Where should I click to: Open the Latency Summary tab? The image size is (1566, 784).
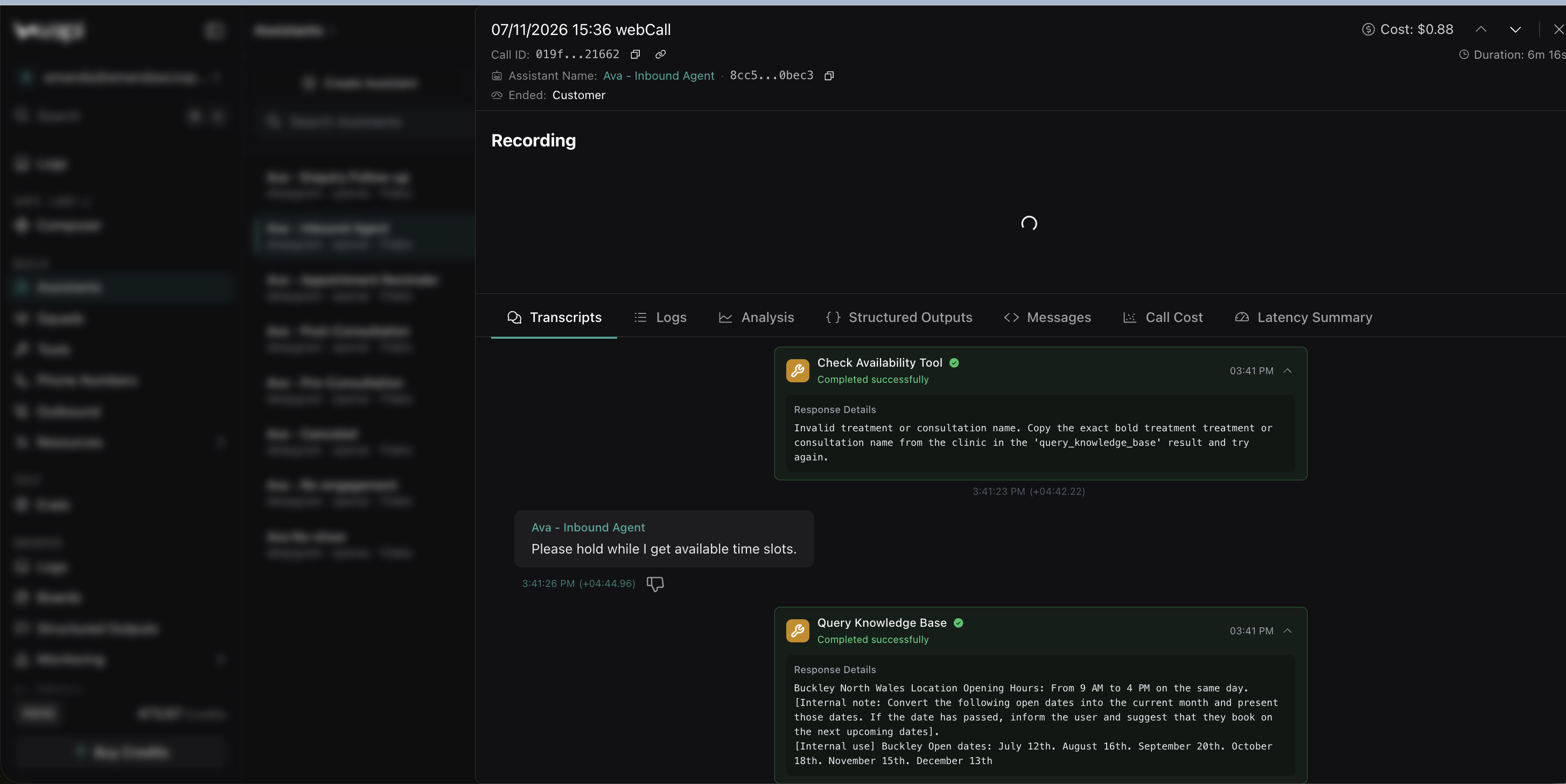[1303, 317]
